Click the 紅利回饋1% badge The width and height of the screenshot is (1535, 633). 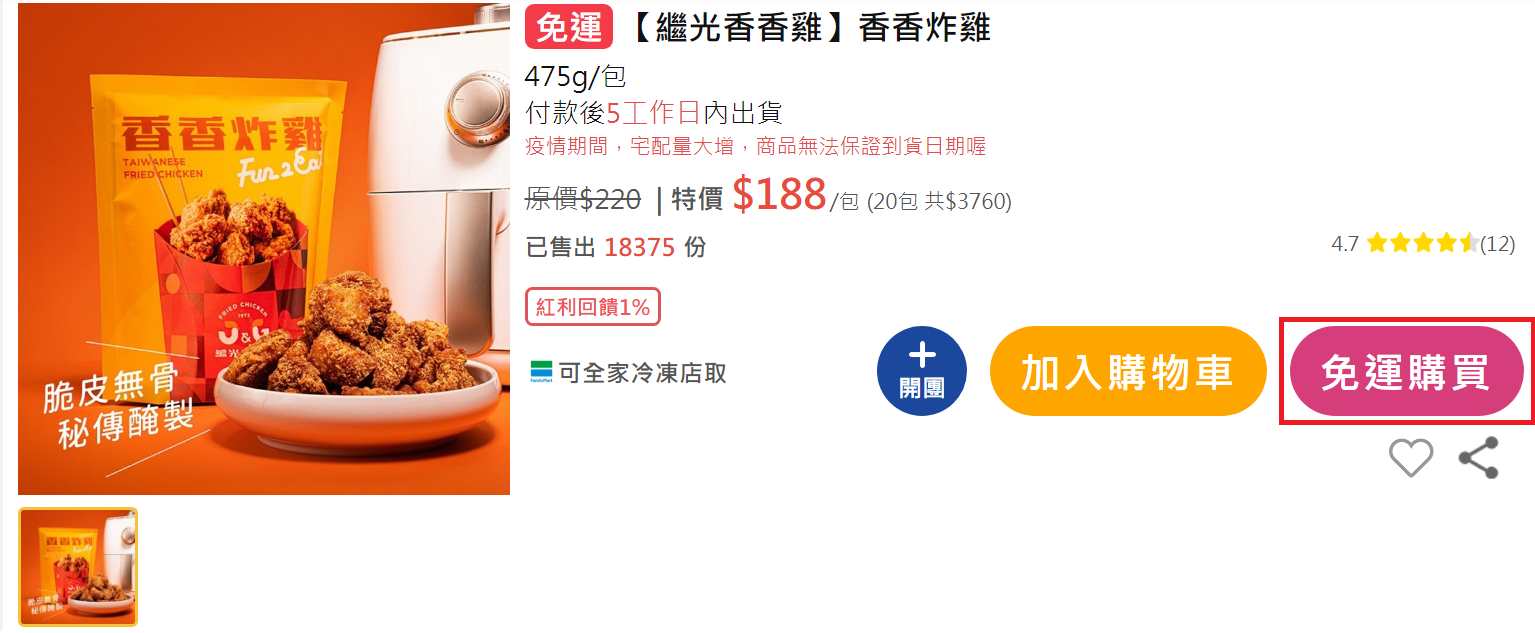coord(593,307)
